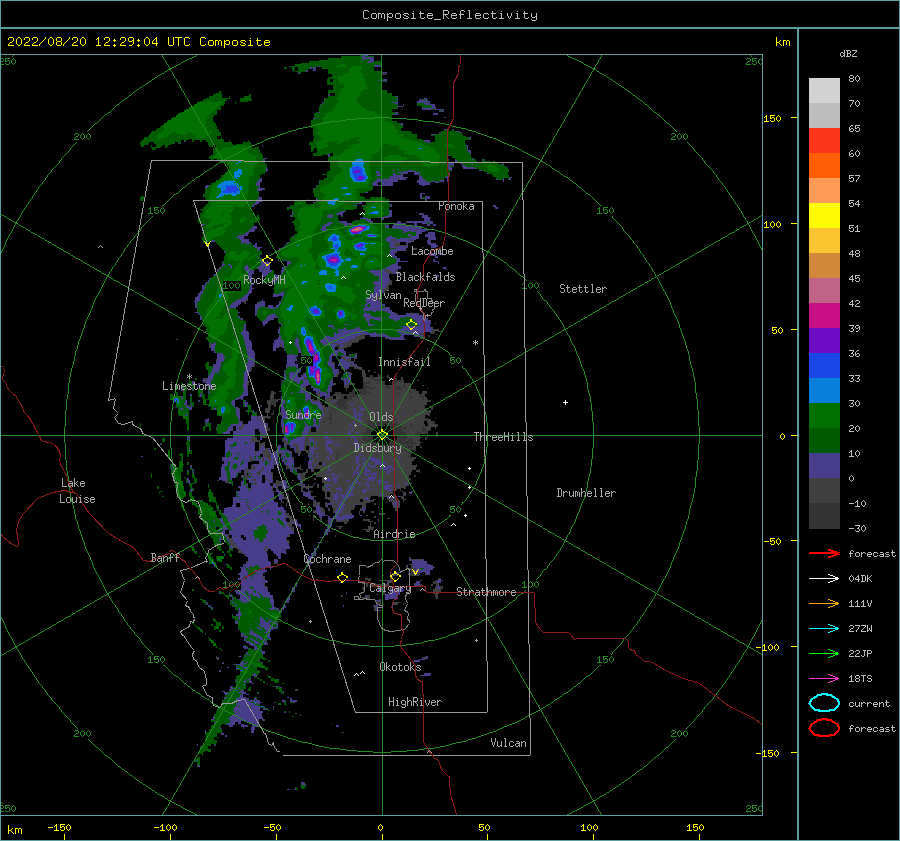Click the Innisfail town label
The image size is (900, 841).
click(404, 362)
